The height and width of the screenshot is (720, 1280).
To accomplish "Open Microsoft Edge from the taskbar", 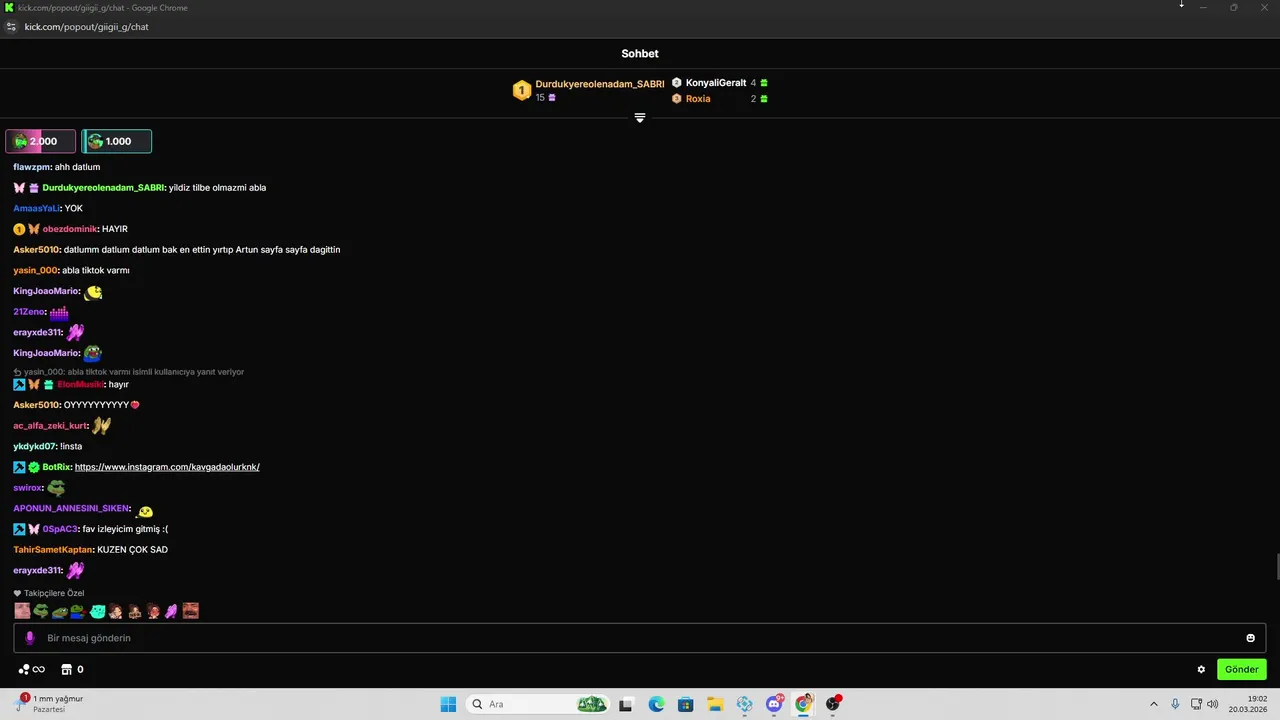I will 656,704.
